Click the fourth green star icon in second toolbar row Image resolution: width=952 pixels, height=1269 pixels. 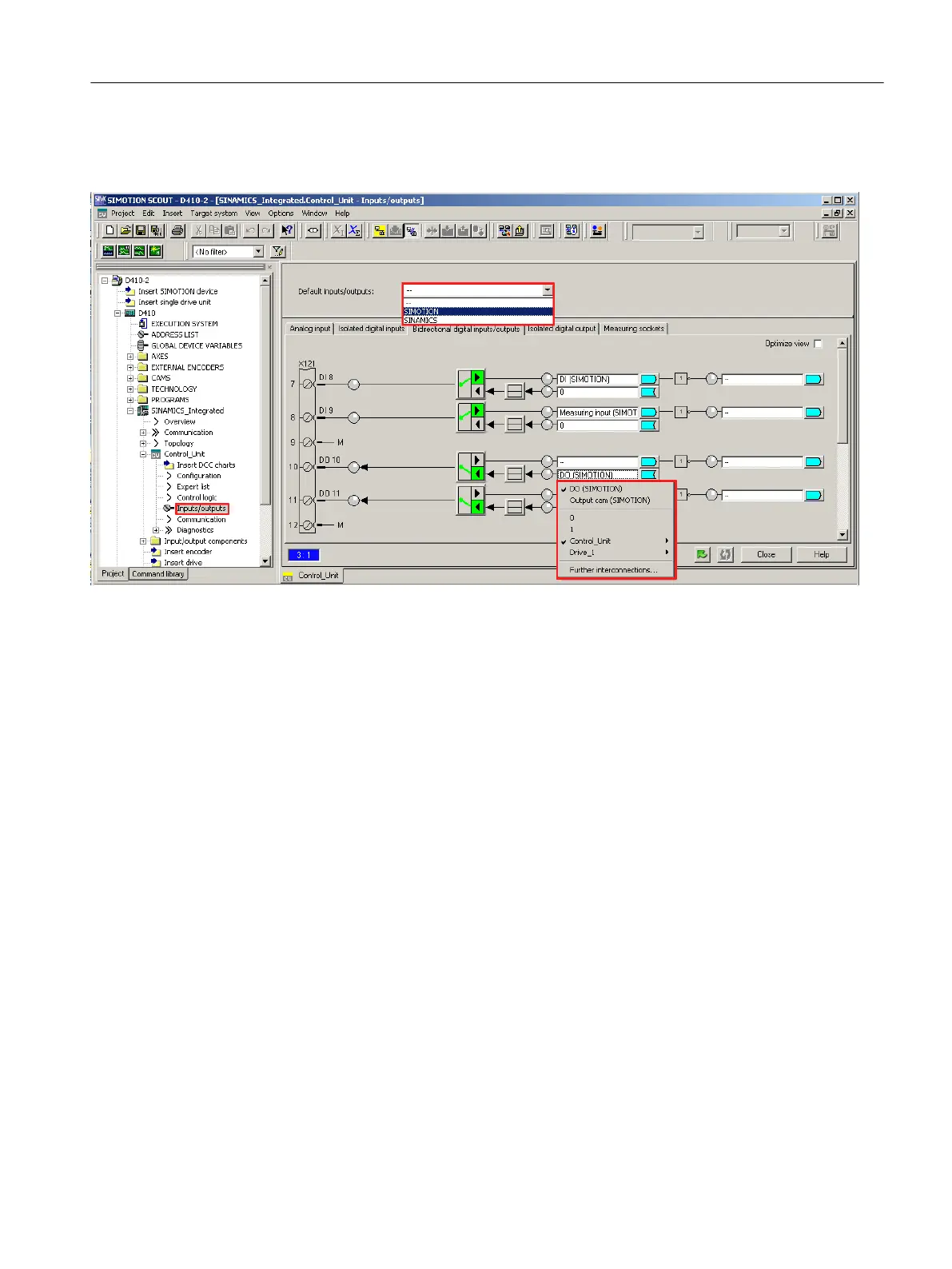pos(155,251)
